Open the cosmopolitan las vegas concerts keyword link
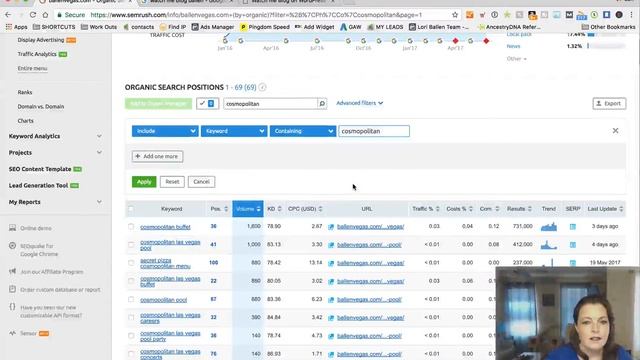This screenshot has width=640, height=360. point(170,354)
